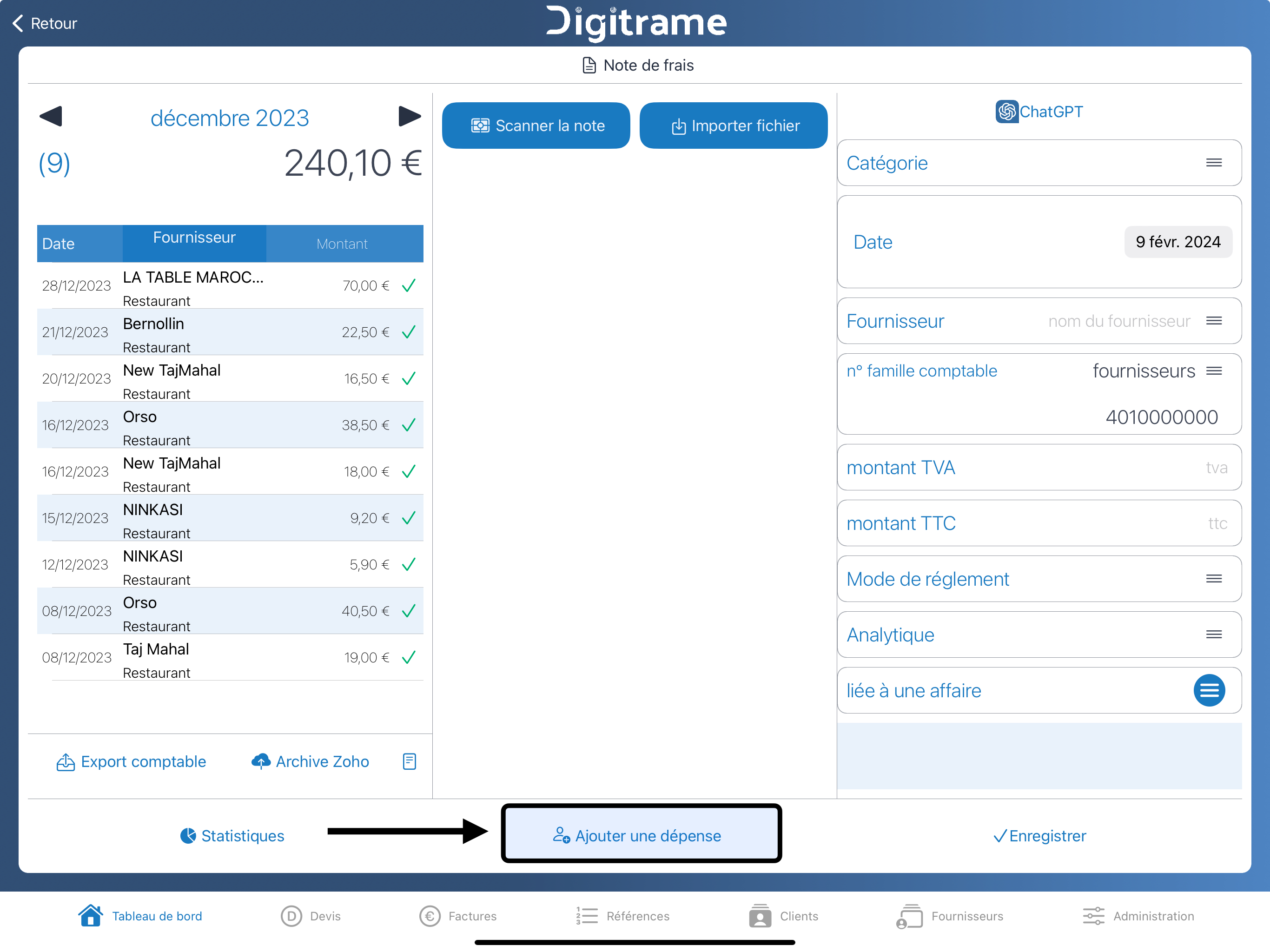Image resolution: width=1270 pixels, height=952 pixels.
Task: Open the Analytique list menu
Action: click(1214, 634)
